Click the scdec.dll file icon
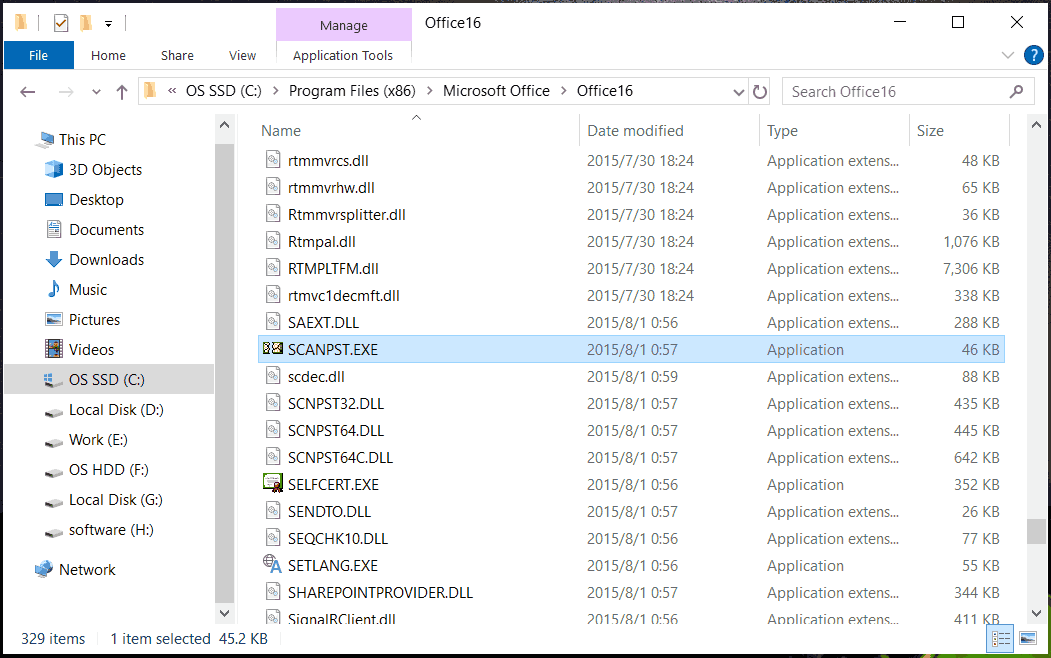 tap(273, 375)
